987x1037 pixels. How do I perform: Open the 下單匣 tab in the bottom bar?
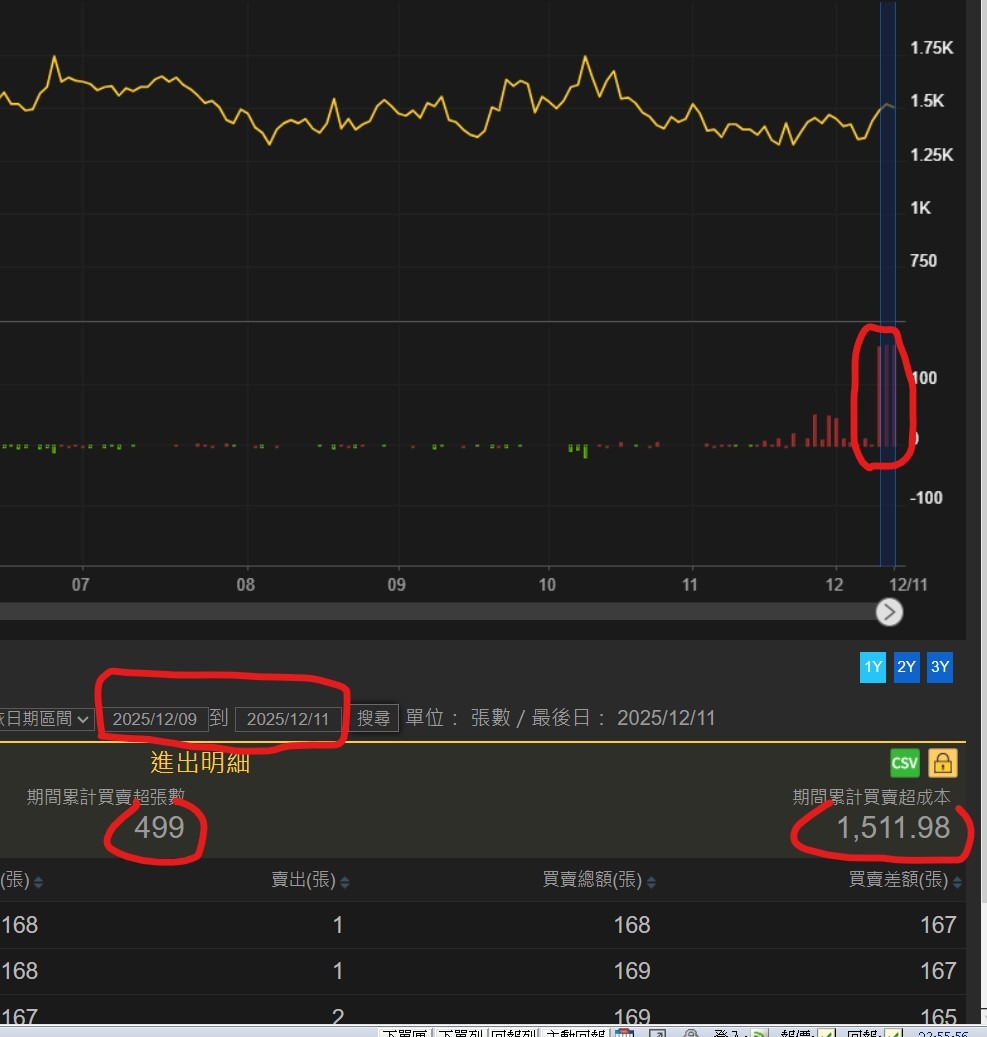(x=406, y=1032)
